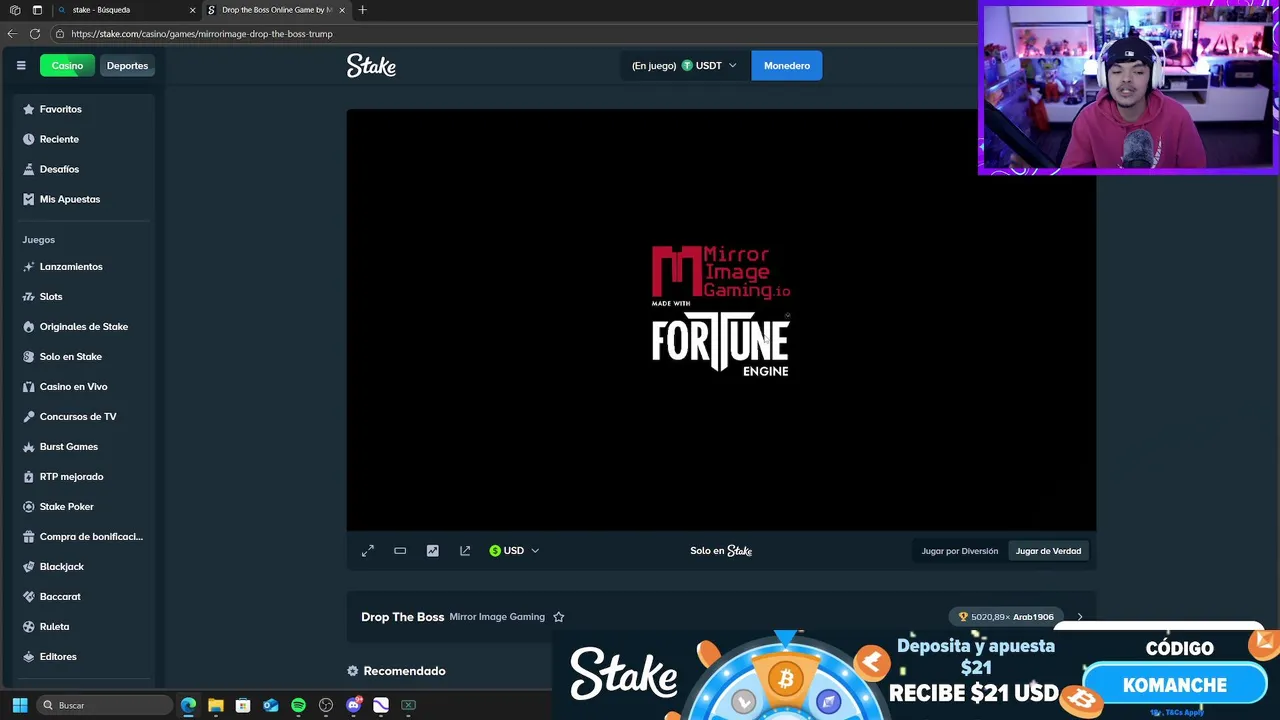This screenshot has width=1280, height=720.
Task: Switch to Casino tab
Action: (x=67, y=66)
